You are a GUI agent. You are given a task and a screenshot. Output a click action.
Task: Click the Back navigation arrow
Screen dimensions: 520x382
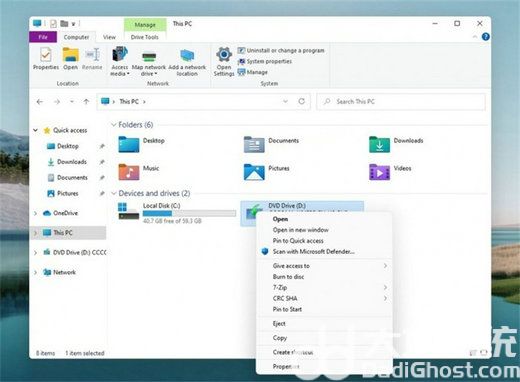point(40,102)
